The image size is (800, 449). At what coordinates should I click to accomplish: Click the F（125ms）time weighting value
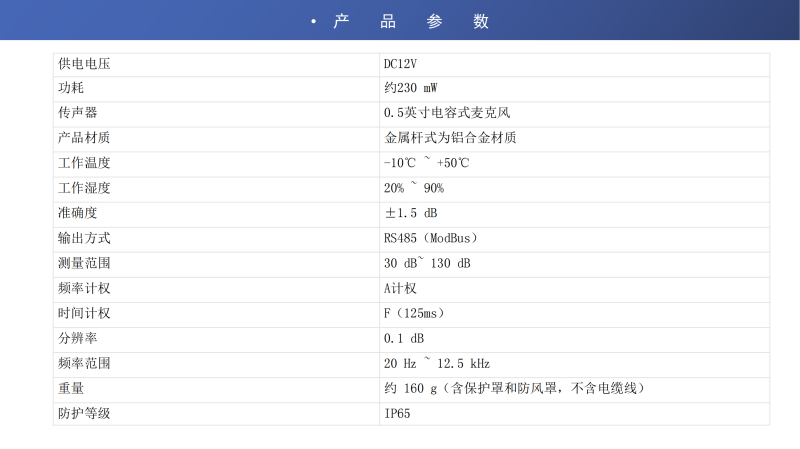(414, 313)
